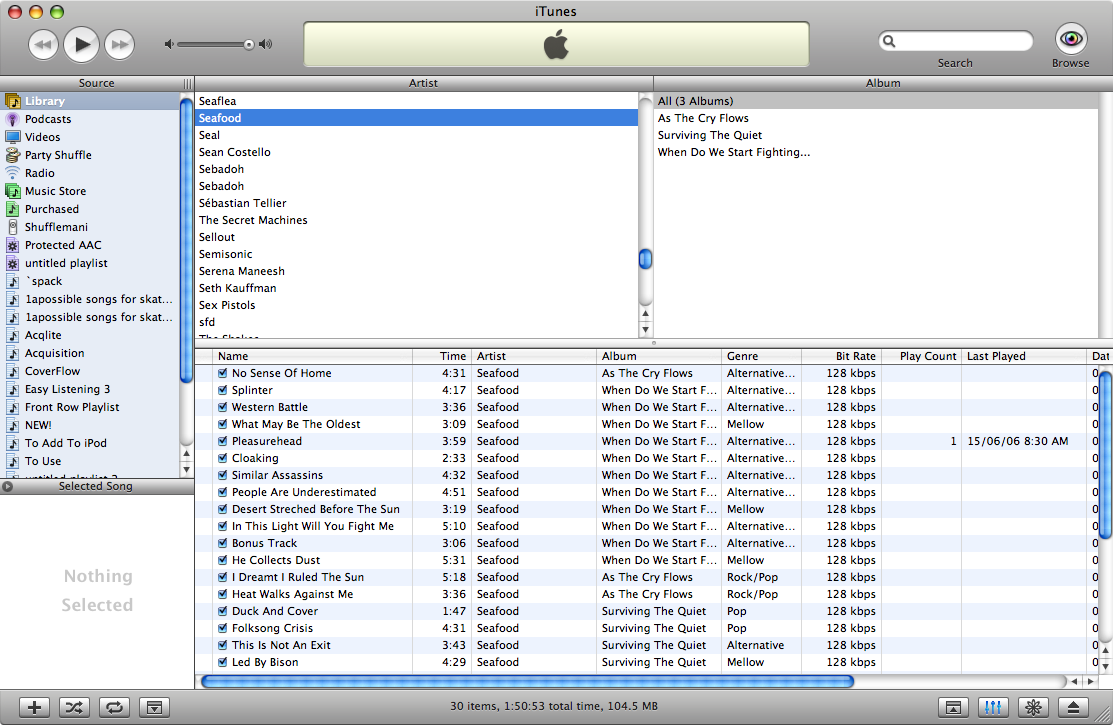
Task: Skip to the next track
Action: tap(120, 45)
